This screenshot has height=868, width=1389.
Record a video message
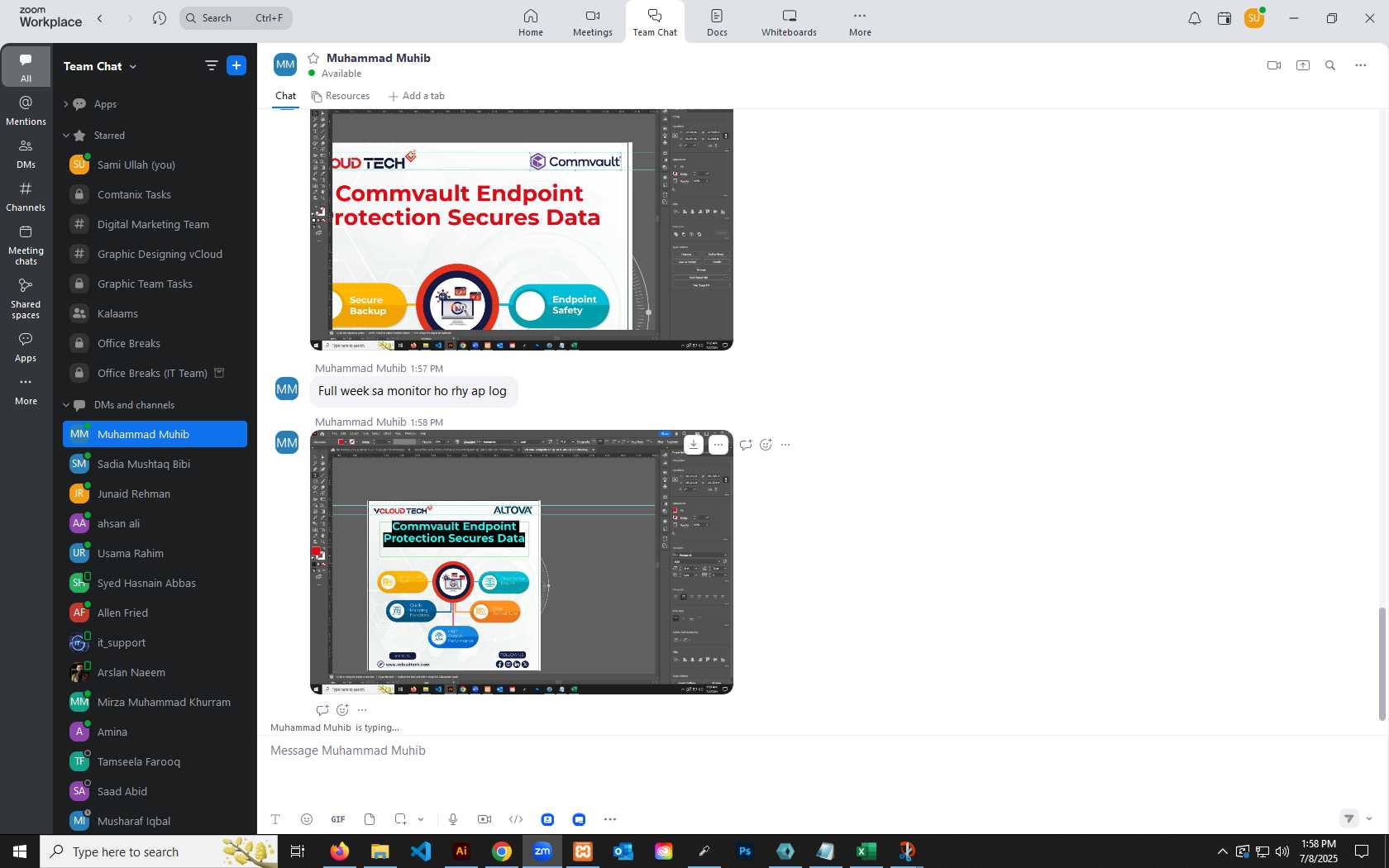click(484, 819)
